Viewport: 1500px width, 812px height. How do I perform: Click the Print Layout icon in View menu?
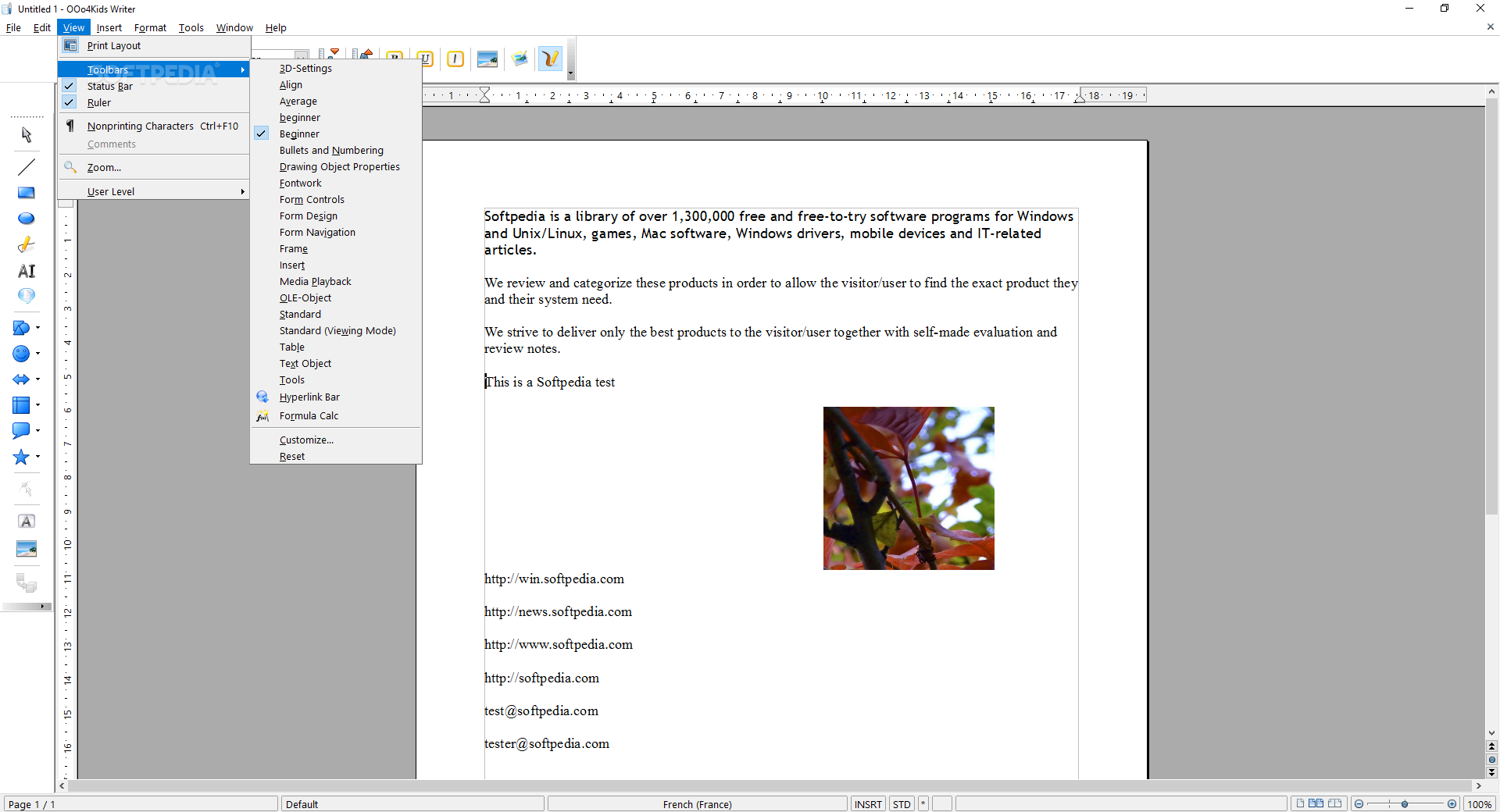[70, 45]
